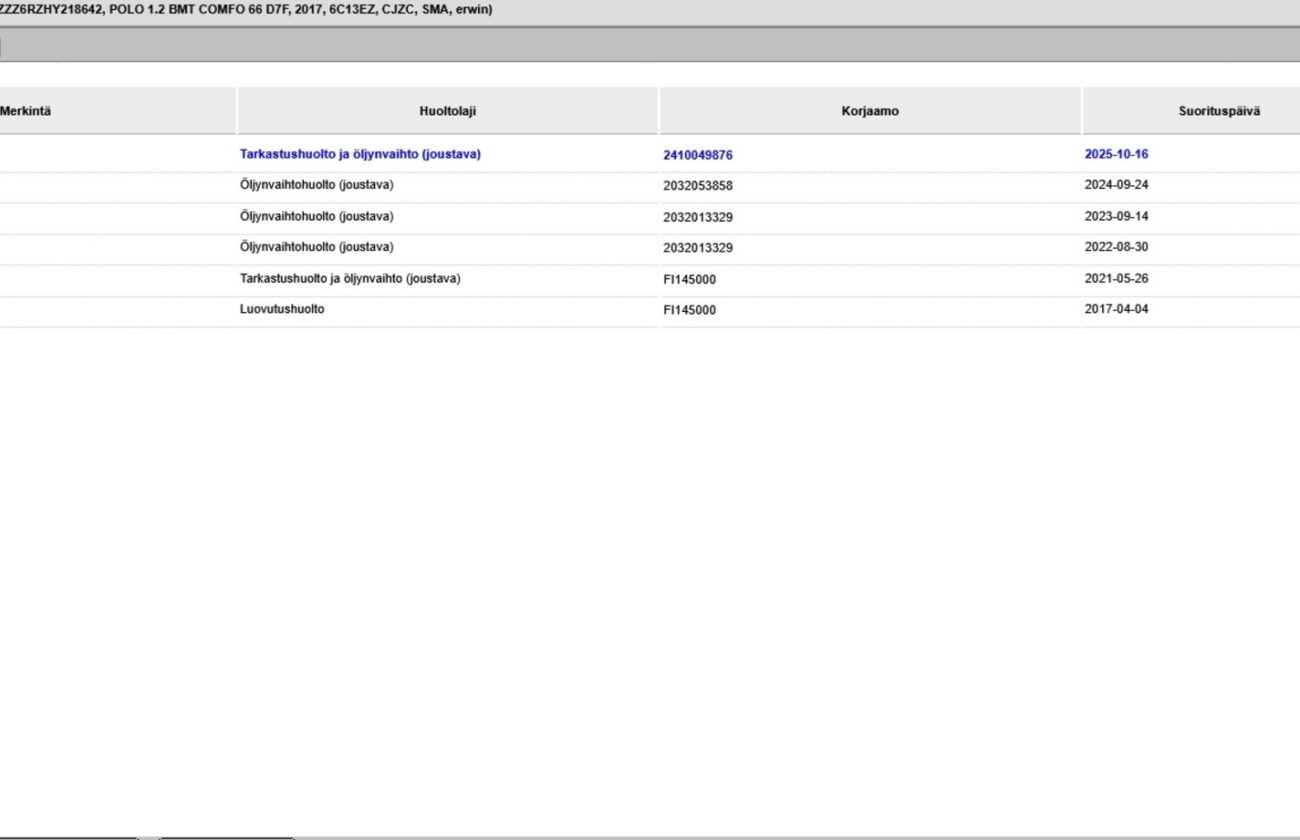The image size is (1300, 840).
Task: Select the date 2025-10-16
Action: (1116, 155)
